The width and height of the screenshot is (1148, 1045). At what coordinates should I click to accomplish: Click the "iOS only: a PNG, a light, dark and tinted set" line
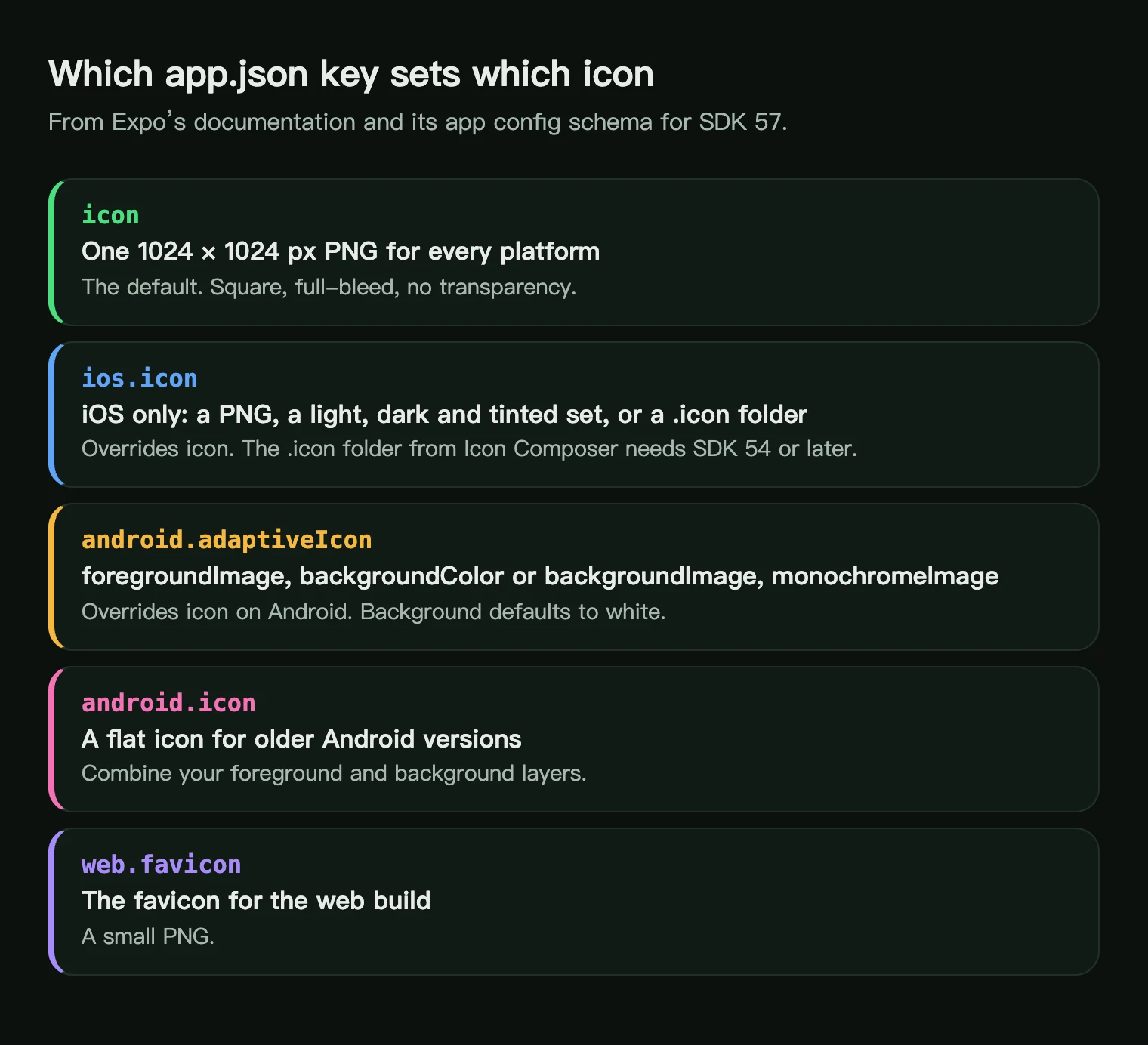[x=444, y=414]
